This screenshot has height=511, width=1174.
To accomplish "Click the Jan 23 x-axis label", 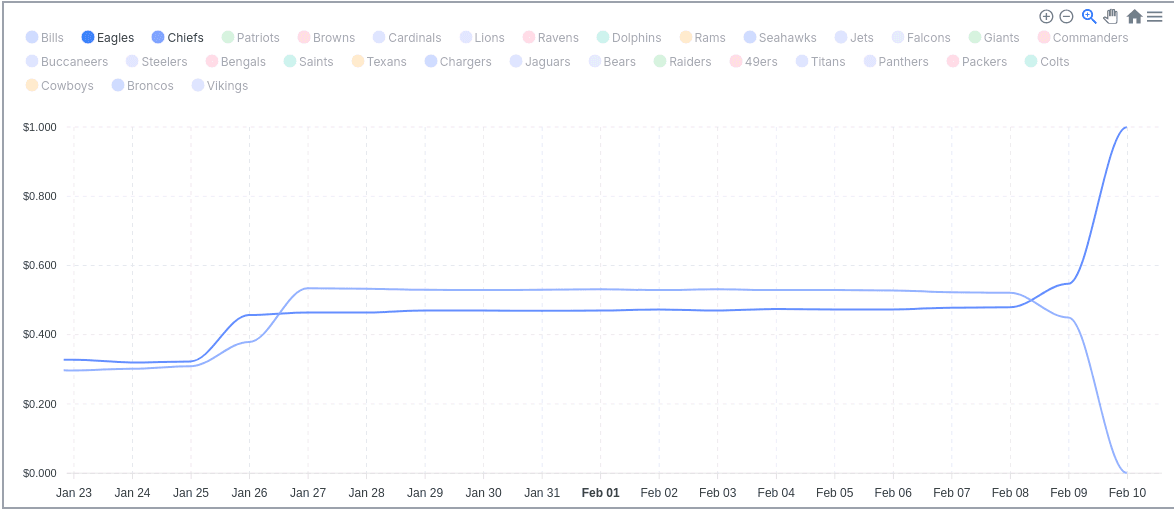I will point(73,493).
